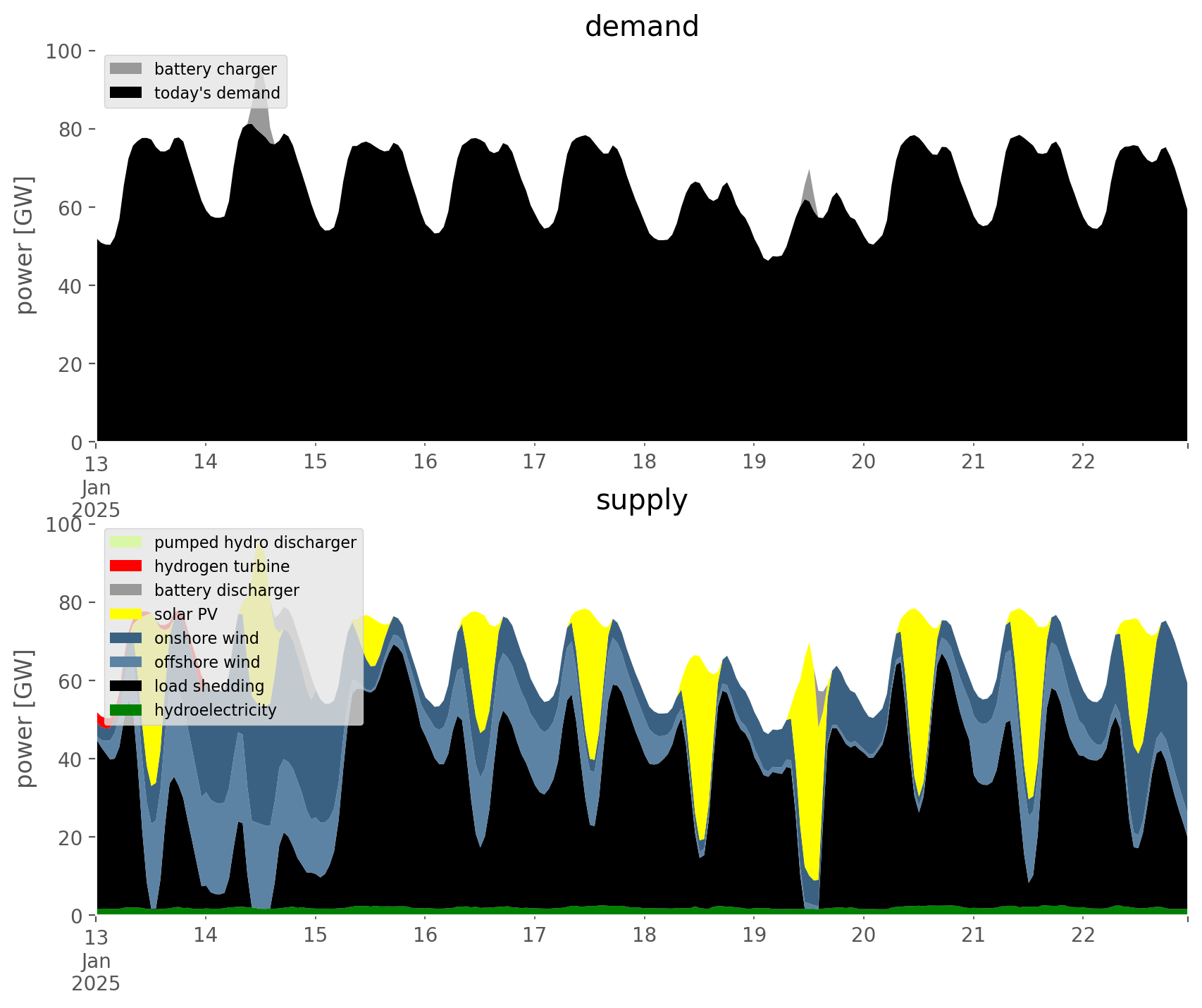Click the 20 tick on supply y-axis
Image resolution: width=1202 pixels, height=1008 pixels.
(71, 837)
